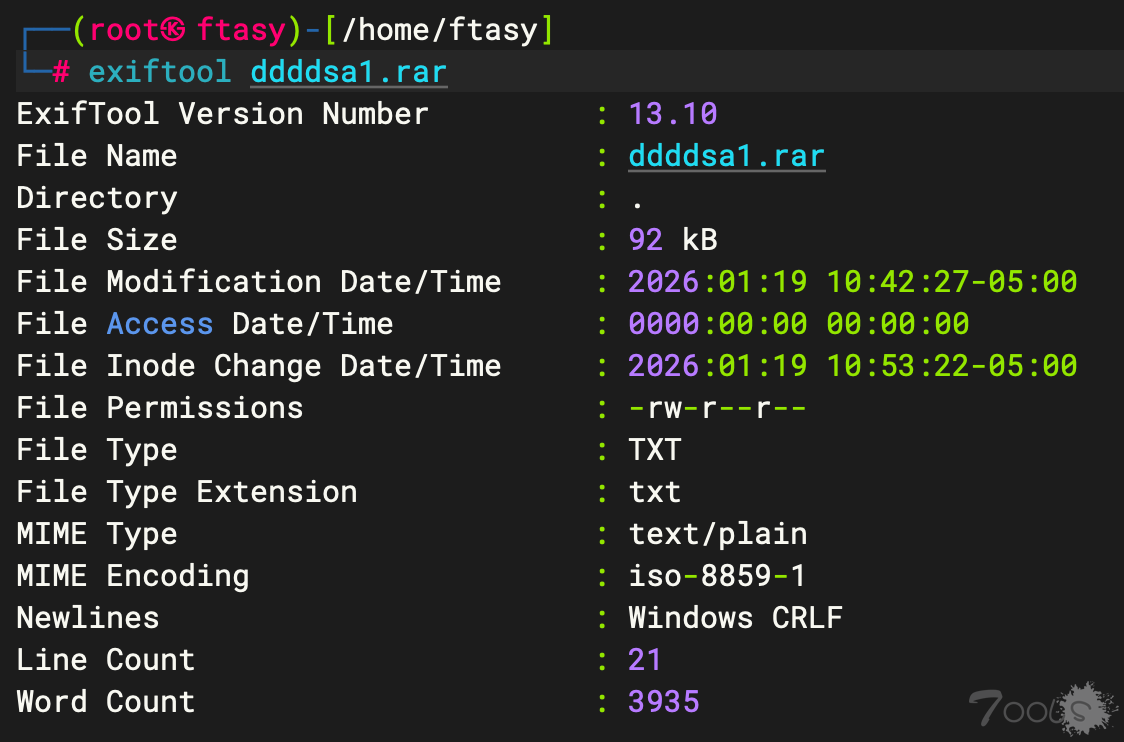Click the File Type value TXT
This screenshot has width=1124, height=742.
point(655,450)
